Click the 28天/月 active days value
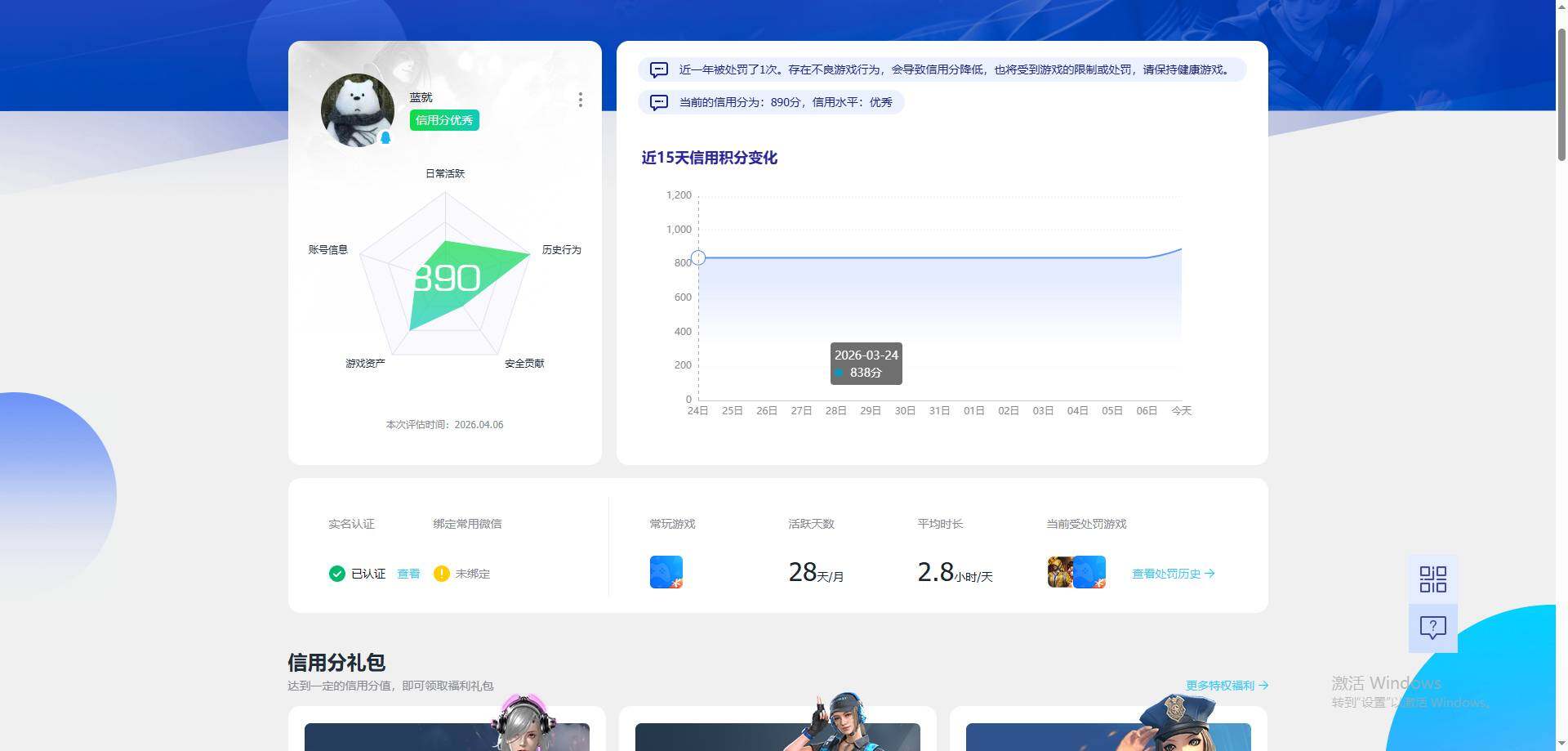Viewport: 1568px width, 751px height. [816, 572]
